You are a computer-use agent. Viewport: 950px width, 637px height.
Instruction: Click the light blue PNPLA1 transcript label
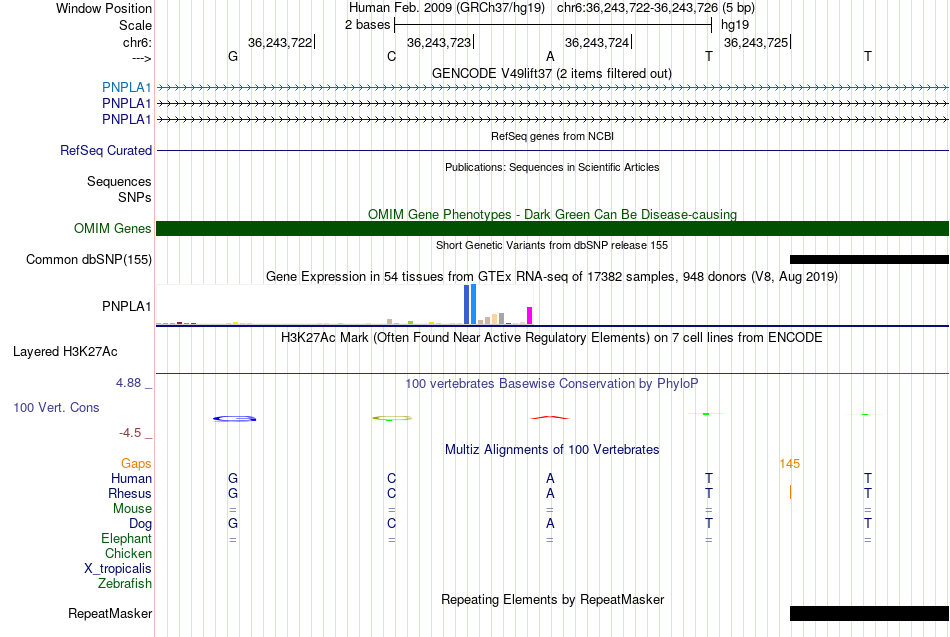pos(126,87)
